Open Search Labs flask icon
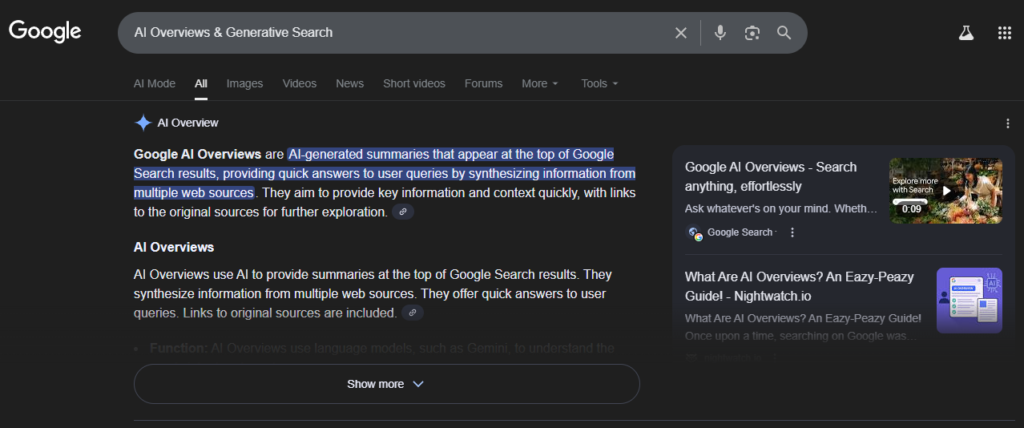Image resolution: width=1024 pixels, height=428 pixels. [965, 33]
